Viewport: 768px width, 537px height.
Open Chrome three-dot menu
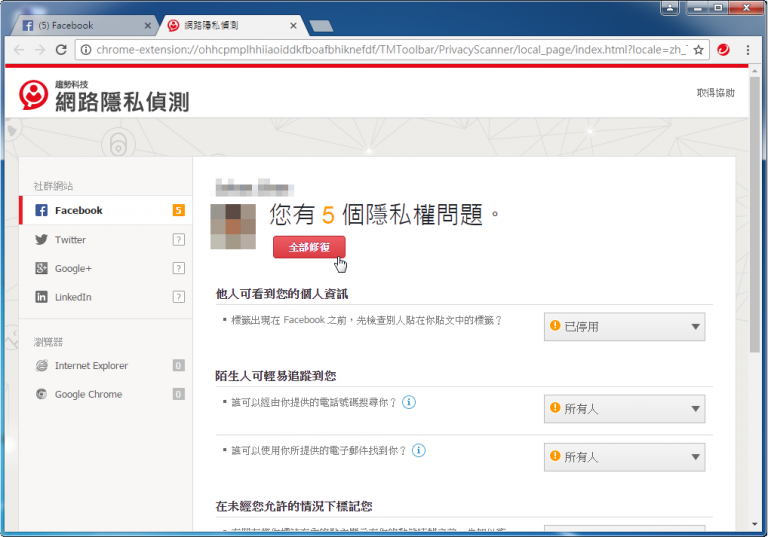(748, 49)
